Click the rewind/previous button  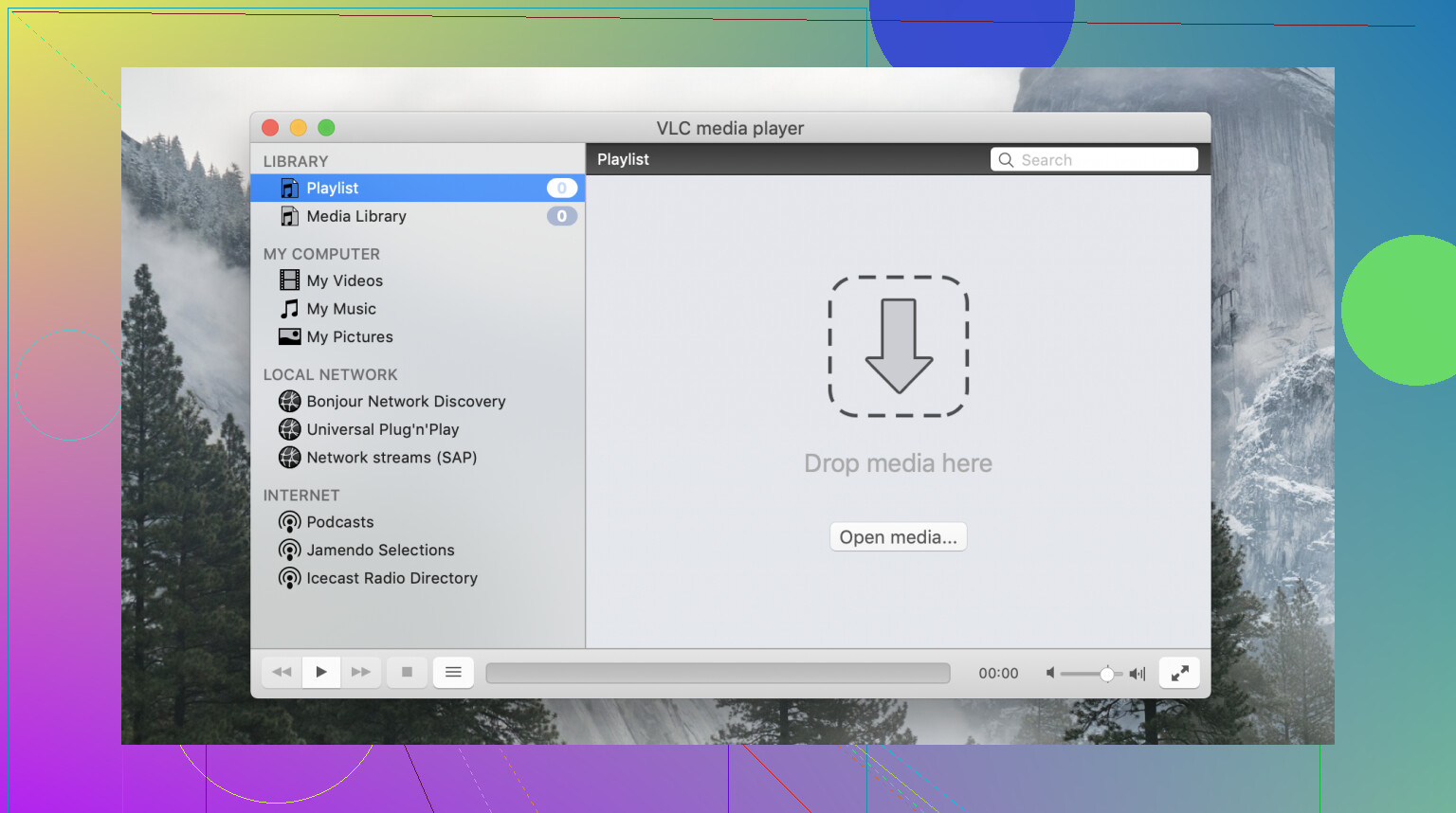pyautogui.click(x=282, y=672)
